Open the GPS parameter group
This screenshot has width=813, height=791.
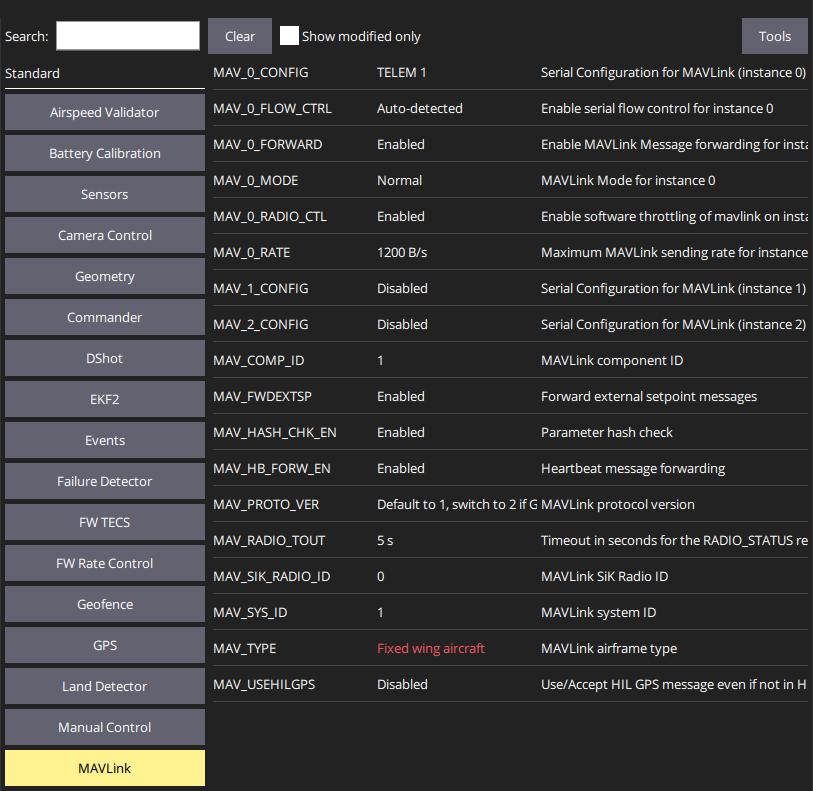click(105, 646)
